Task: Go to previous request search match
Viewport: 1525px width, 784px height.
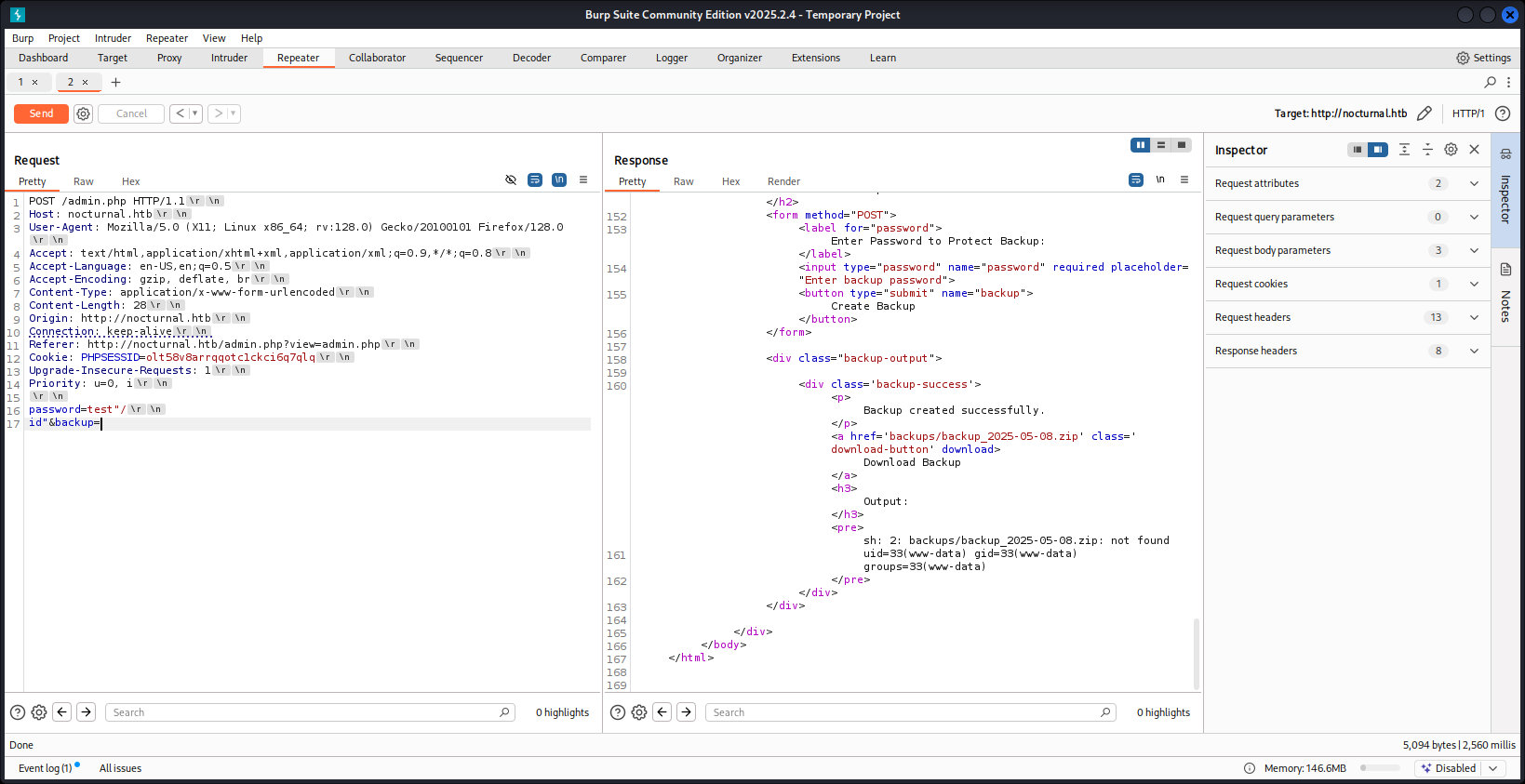Action: 62,712
